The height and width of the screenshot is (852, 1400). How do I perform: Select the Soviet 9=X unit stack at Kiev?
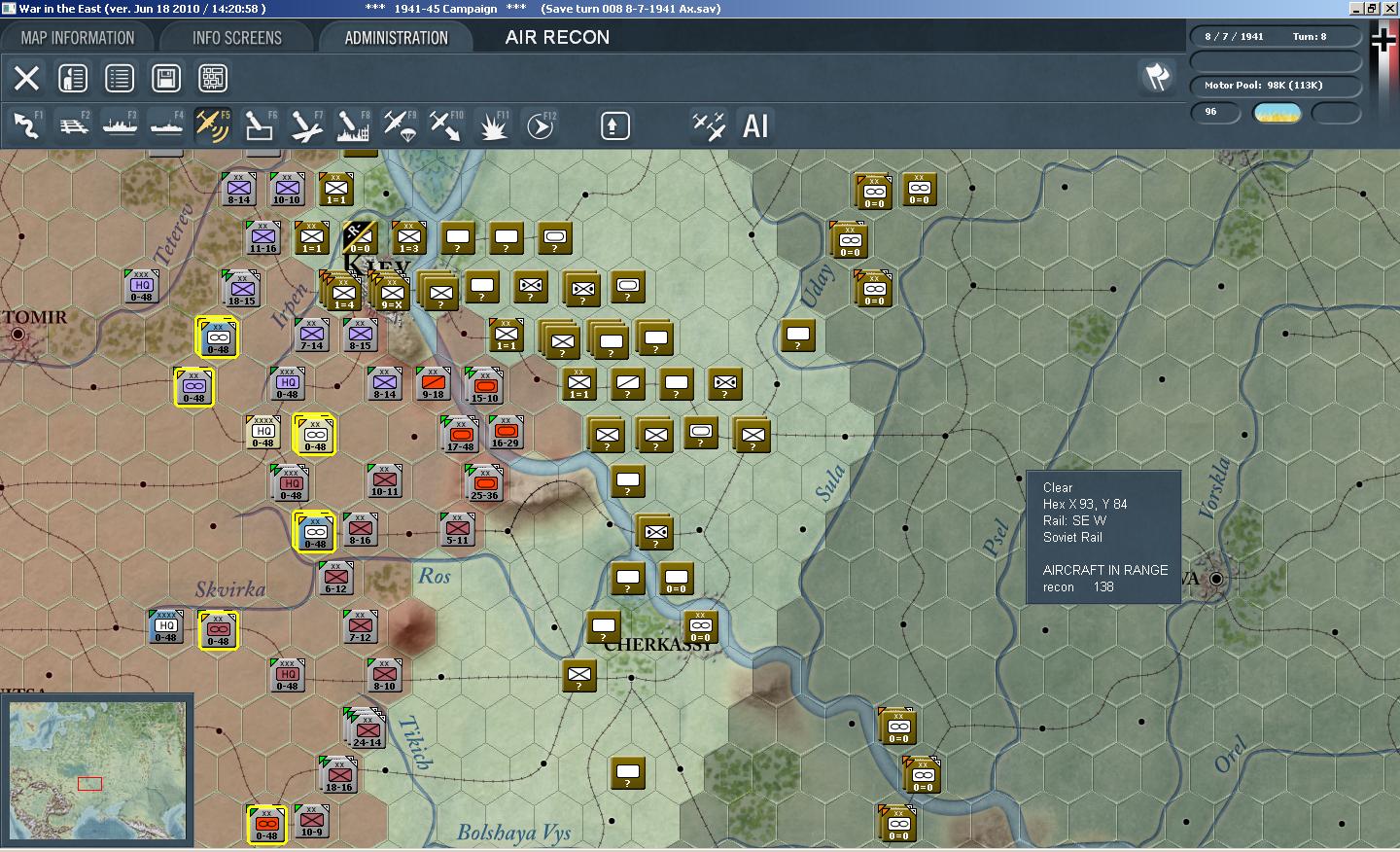[389, 292]
